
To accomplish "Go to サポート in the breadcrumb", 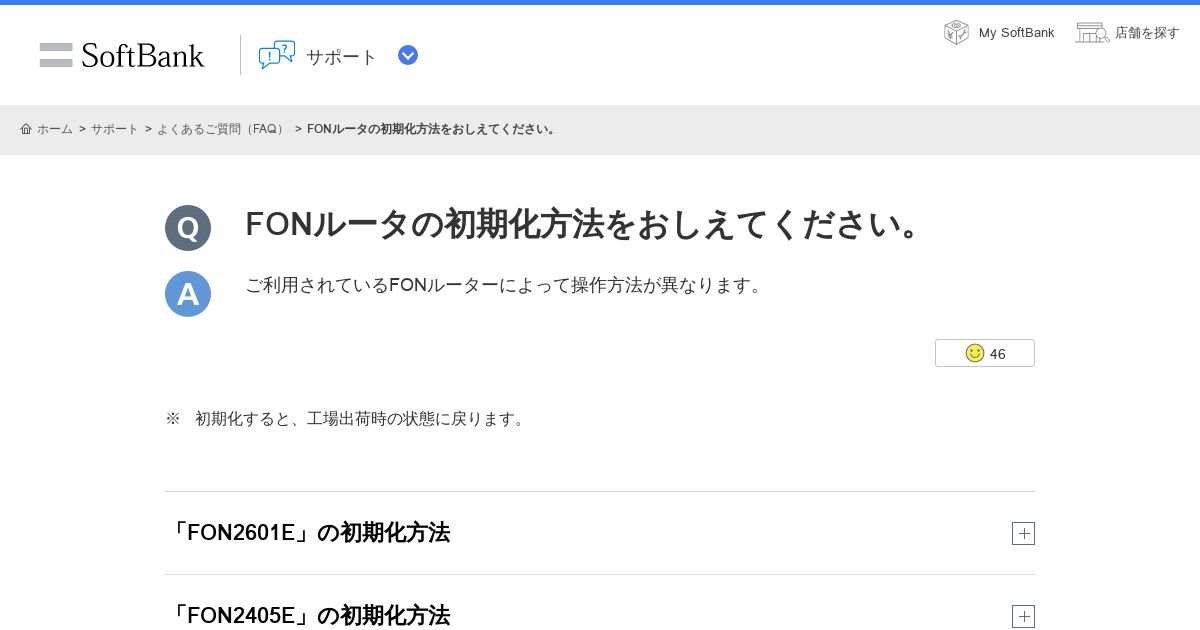I will [115, 129].
